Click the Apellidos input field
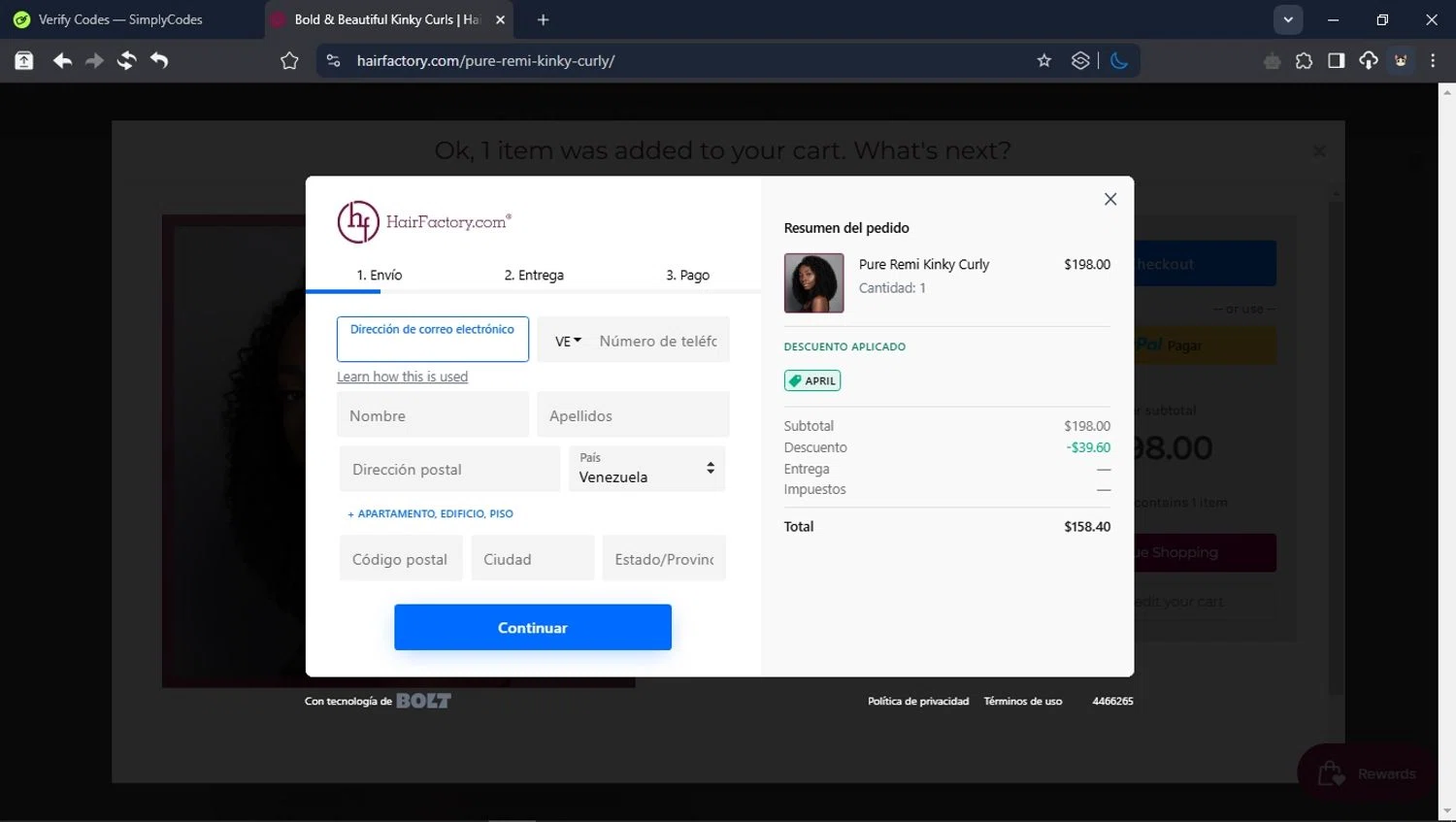The image size is (1456, 822). 633,415
